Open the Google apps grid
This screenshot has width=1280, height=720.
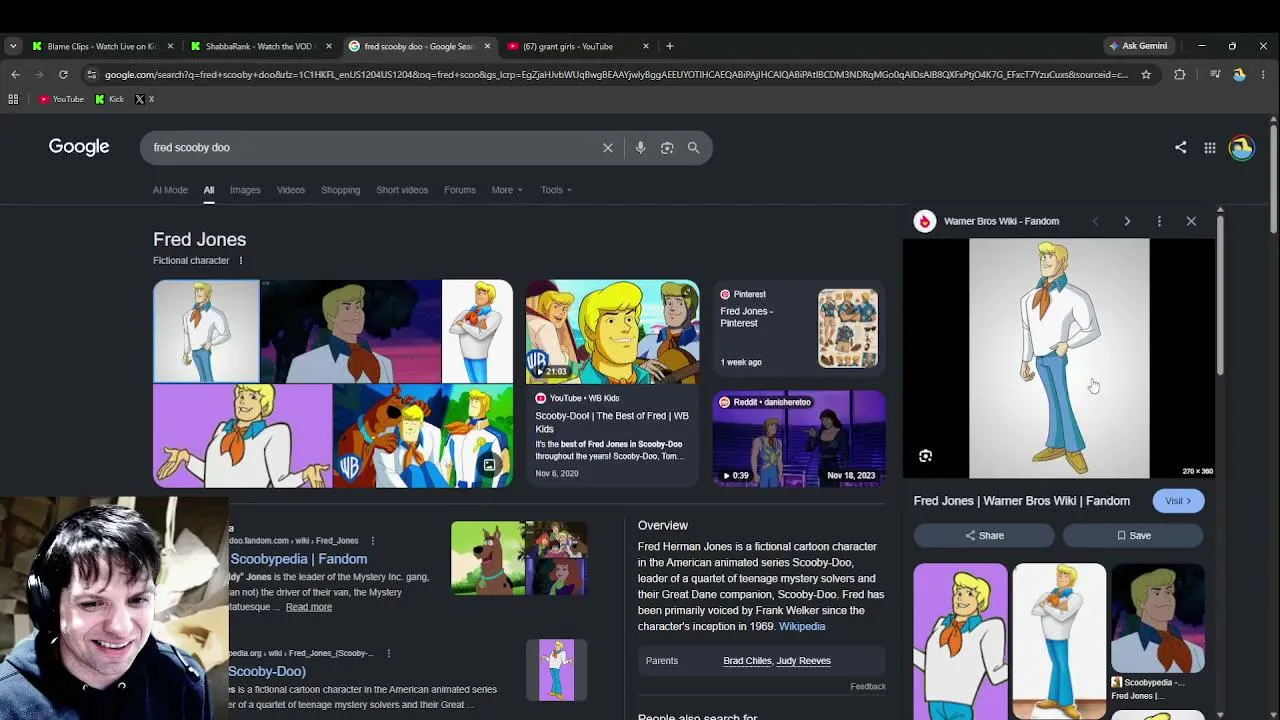click(1210, 148)
